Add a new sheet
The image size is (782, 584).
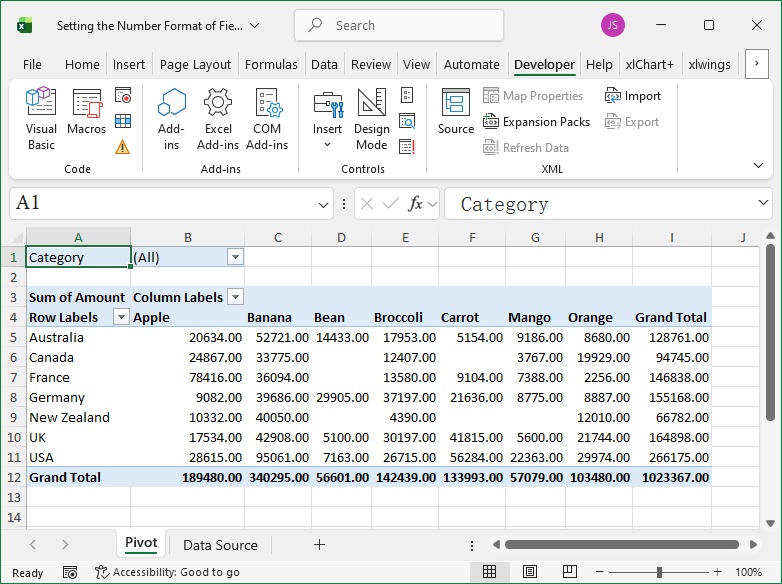[319, 545]
